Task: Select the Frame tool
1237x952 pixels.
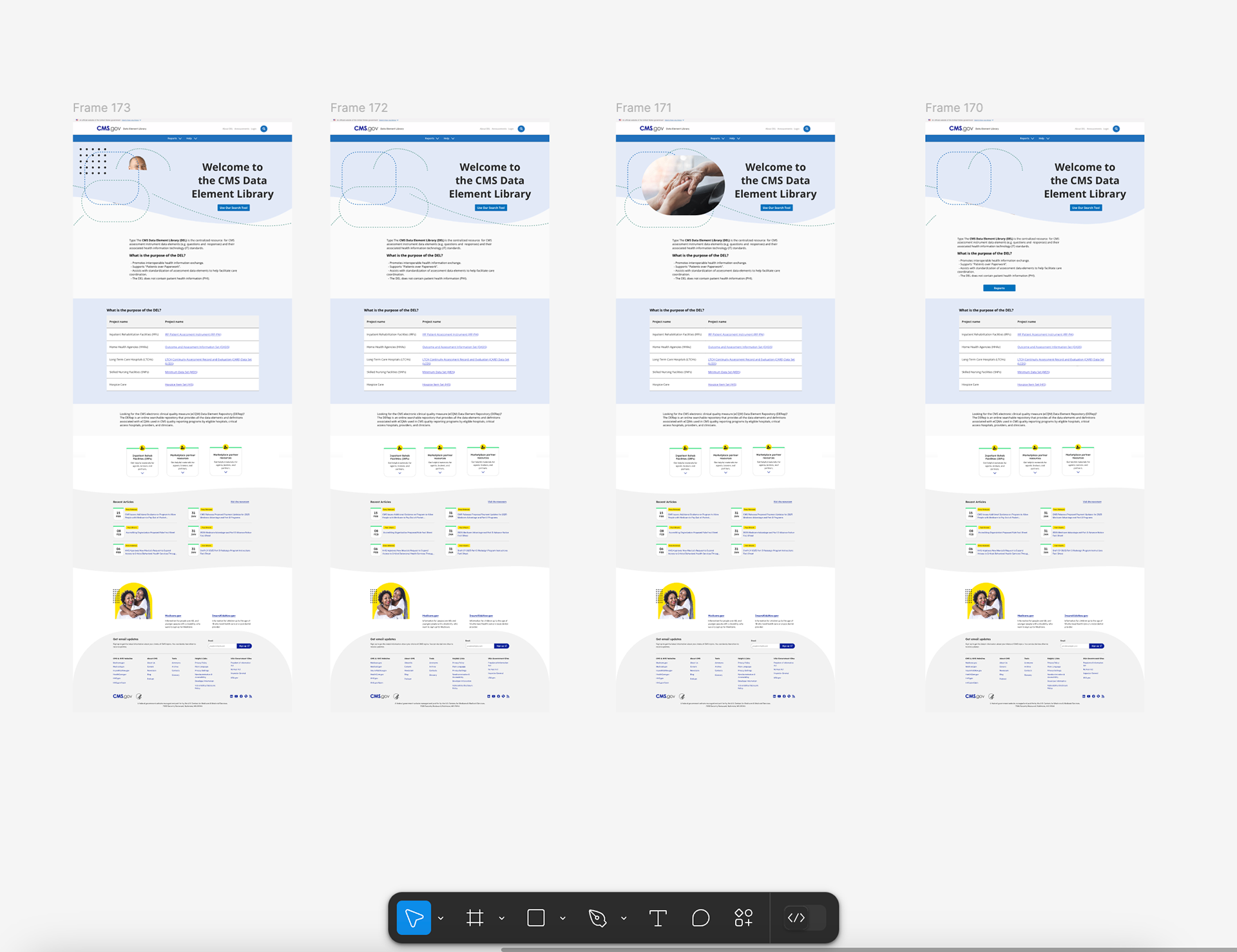Action: pos(475,918)
